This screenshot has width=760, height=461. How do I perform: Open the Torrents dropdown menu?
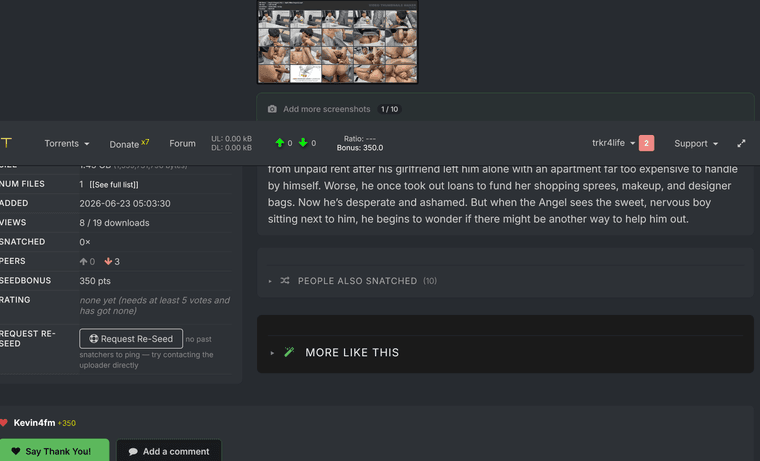coord(67,143)
